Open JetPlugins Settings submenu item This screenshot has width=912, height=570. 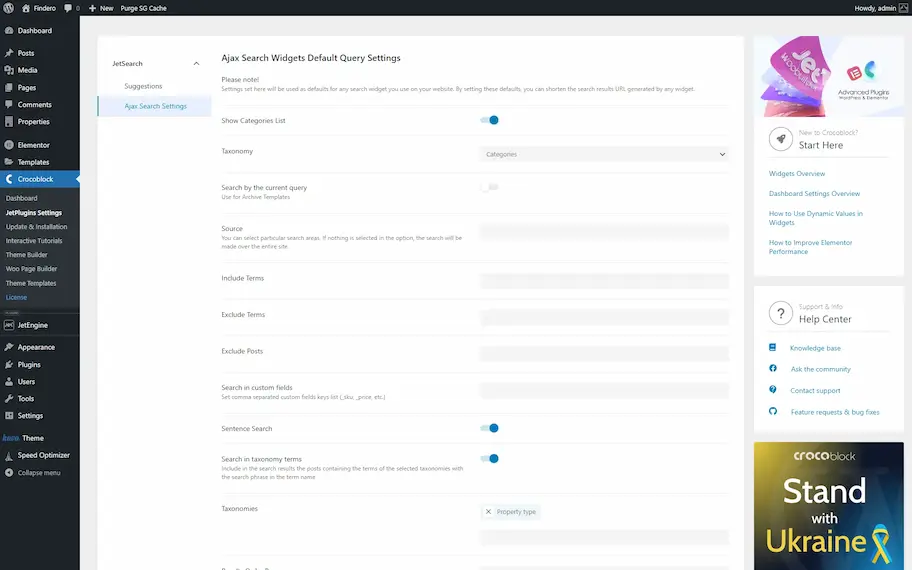[34, 213]
